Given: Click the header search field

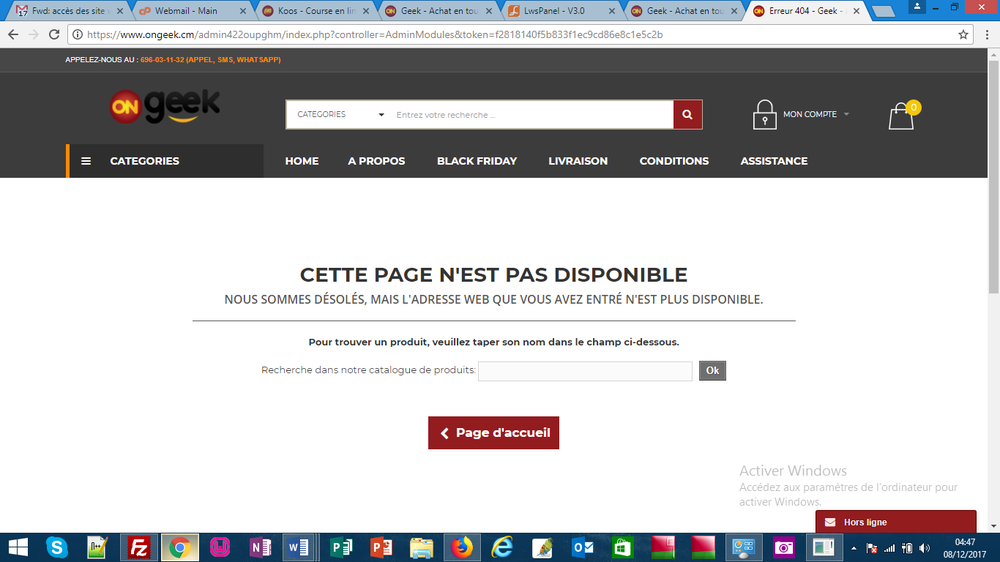Looking at the screenshot, I should [532, 115].
